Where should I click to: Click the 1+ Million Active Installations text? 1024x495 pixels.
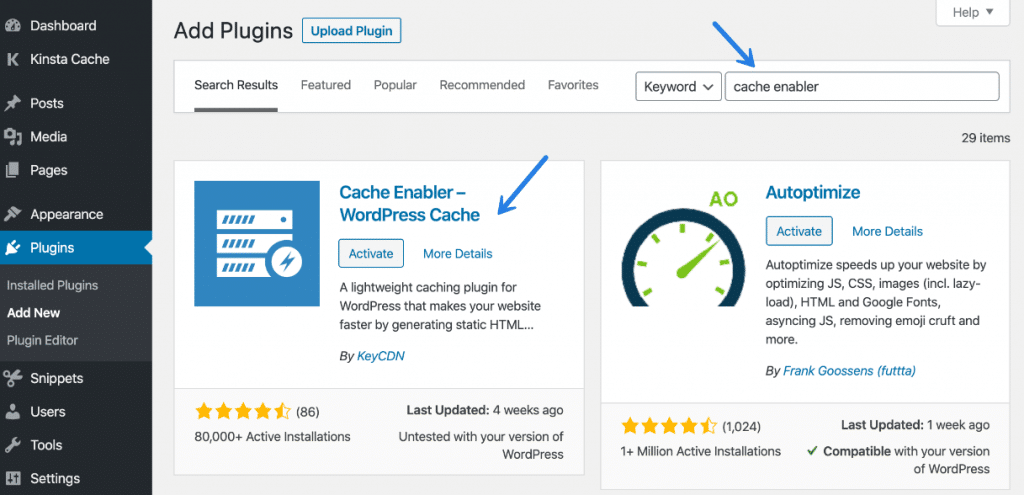click(x=701, y=451)
